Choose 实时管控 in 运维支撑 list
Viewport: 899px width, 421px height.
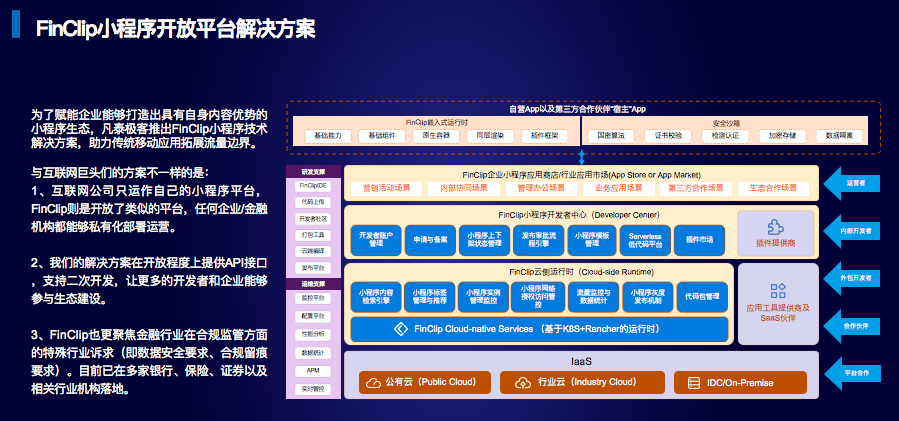click(x=313, y=389)
